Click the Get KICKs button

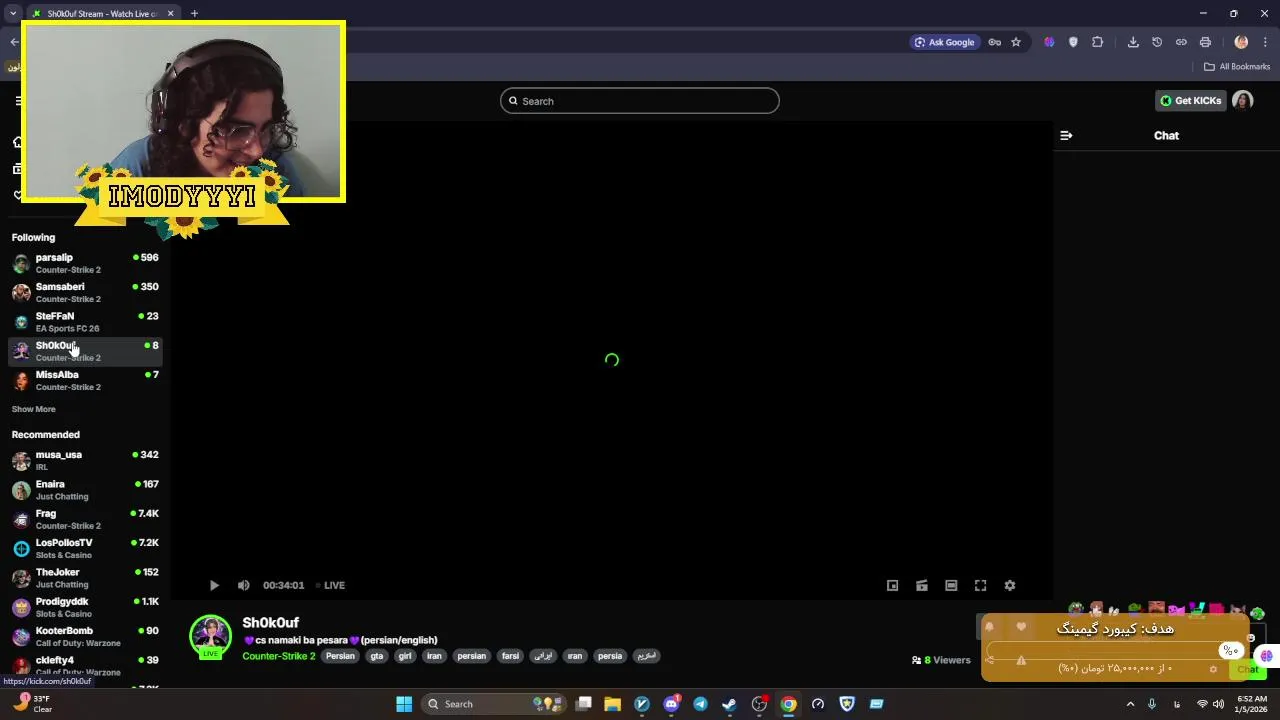[x=1190, y=100]
